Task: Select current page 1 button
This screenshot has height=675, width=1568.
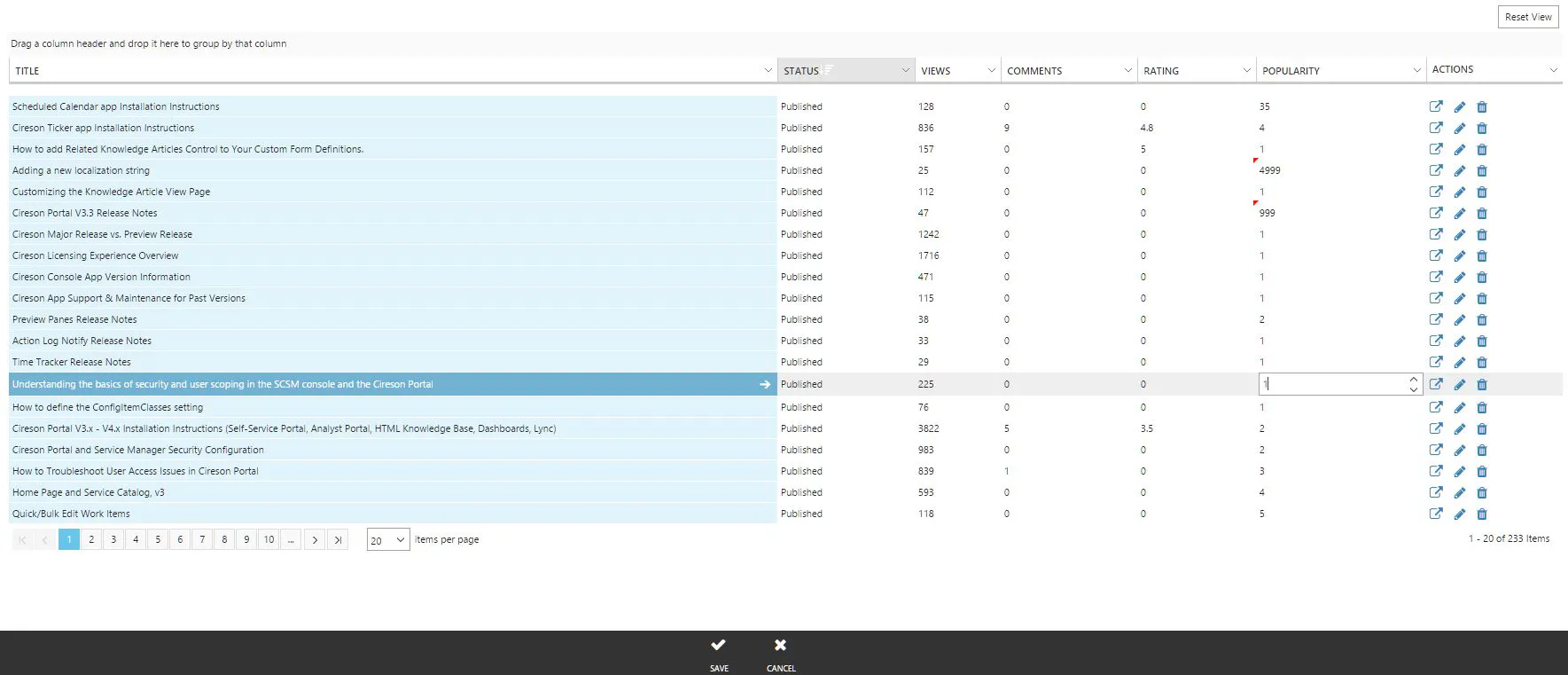Action: 69,539
